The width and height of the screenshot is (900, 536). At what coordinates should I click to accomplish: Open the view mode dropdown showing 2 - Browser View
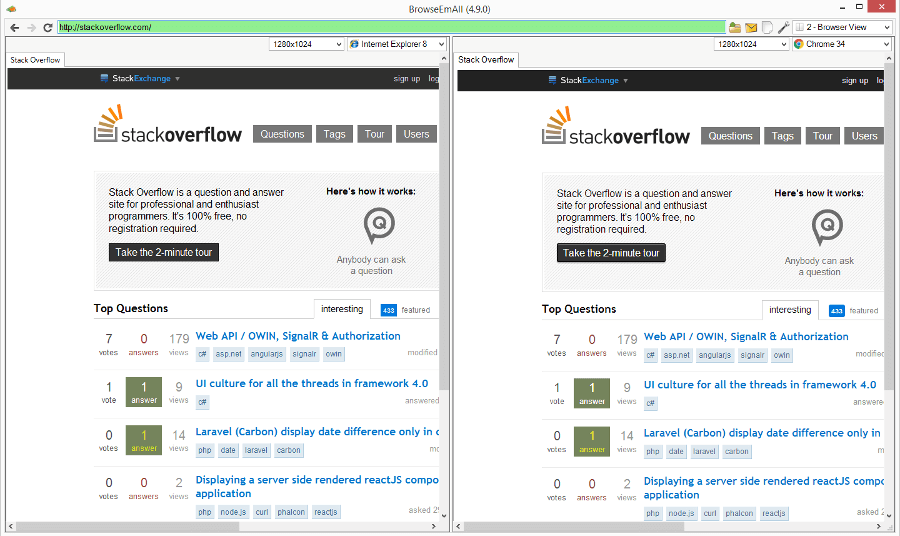click(x=843, y=27)
